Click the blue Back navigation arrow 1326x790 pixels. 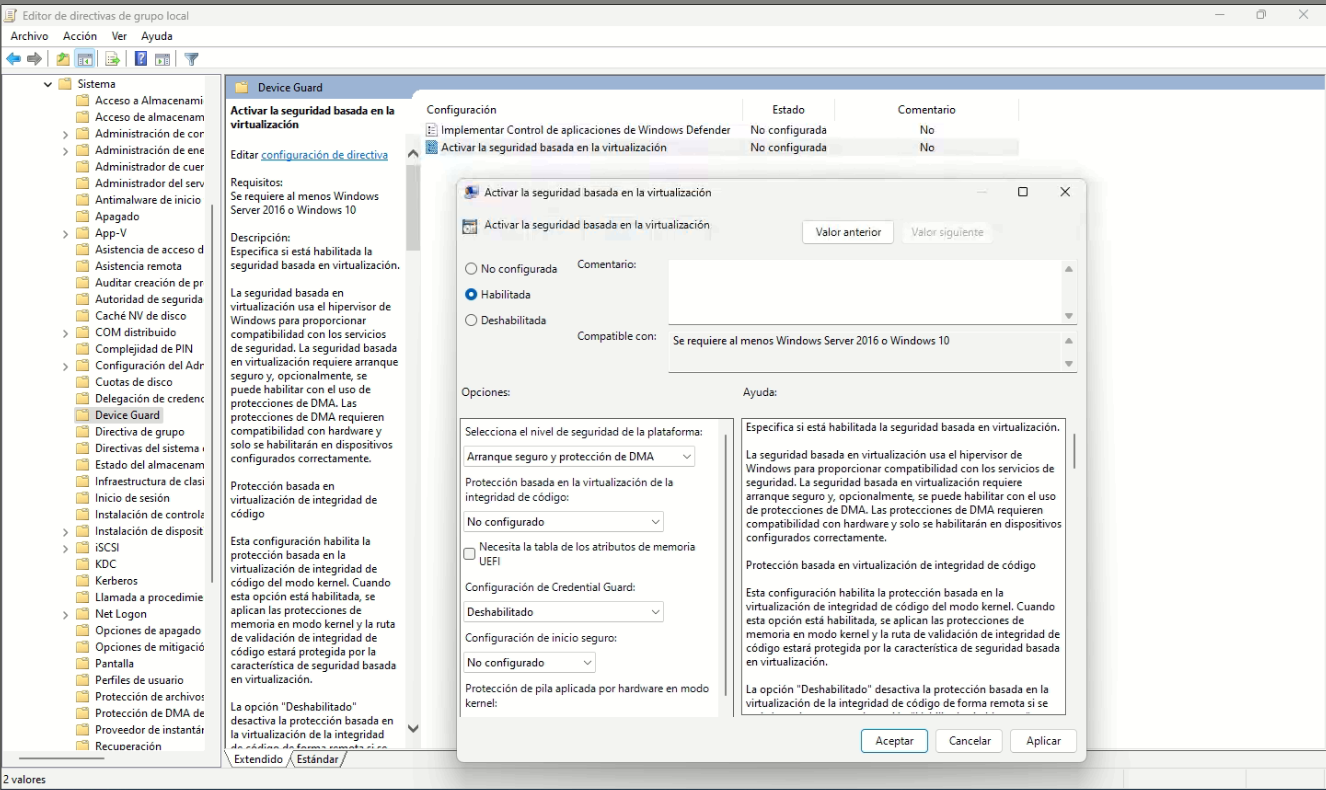pyautogui.click(x=13, y=58)
